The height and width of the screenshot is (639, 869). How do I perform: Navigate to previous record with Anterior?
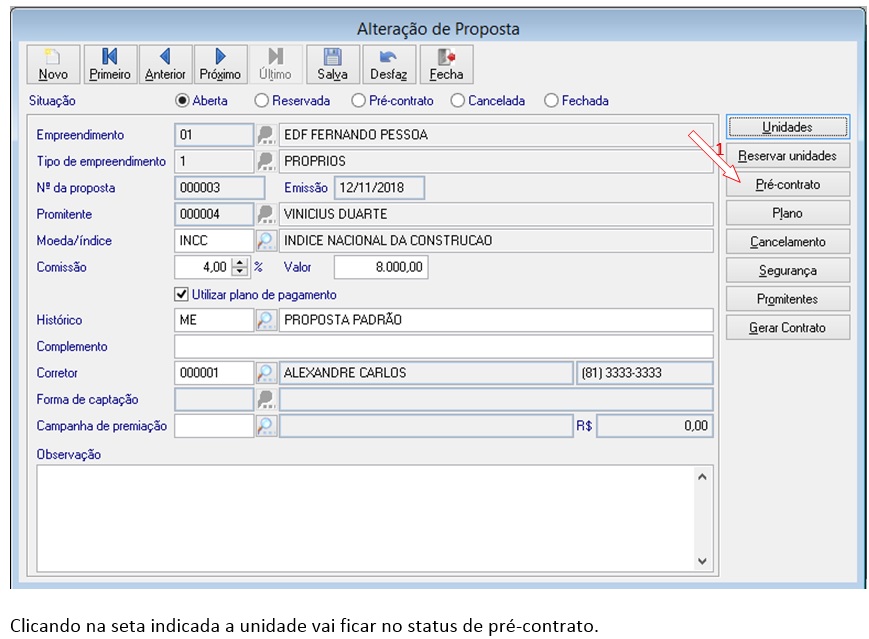click(x=165, y=64)
